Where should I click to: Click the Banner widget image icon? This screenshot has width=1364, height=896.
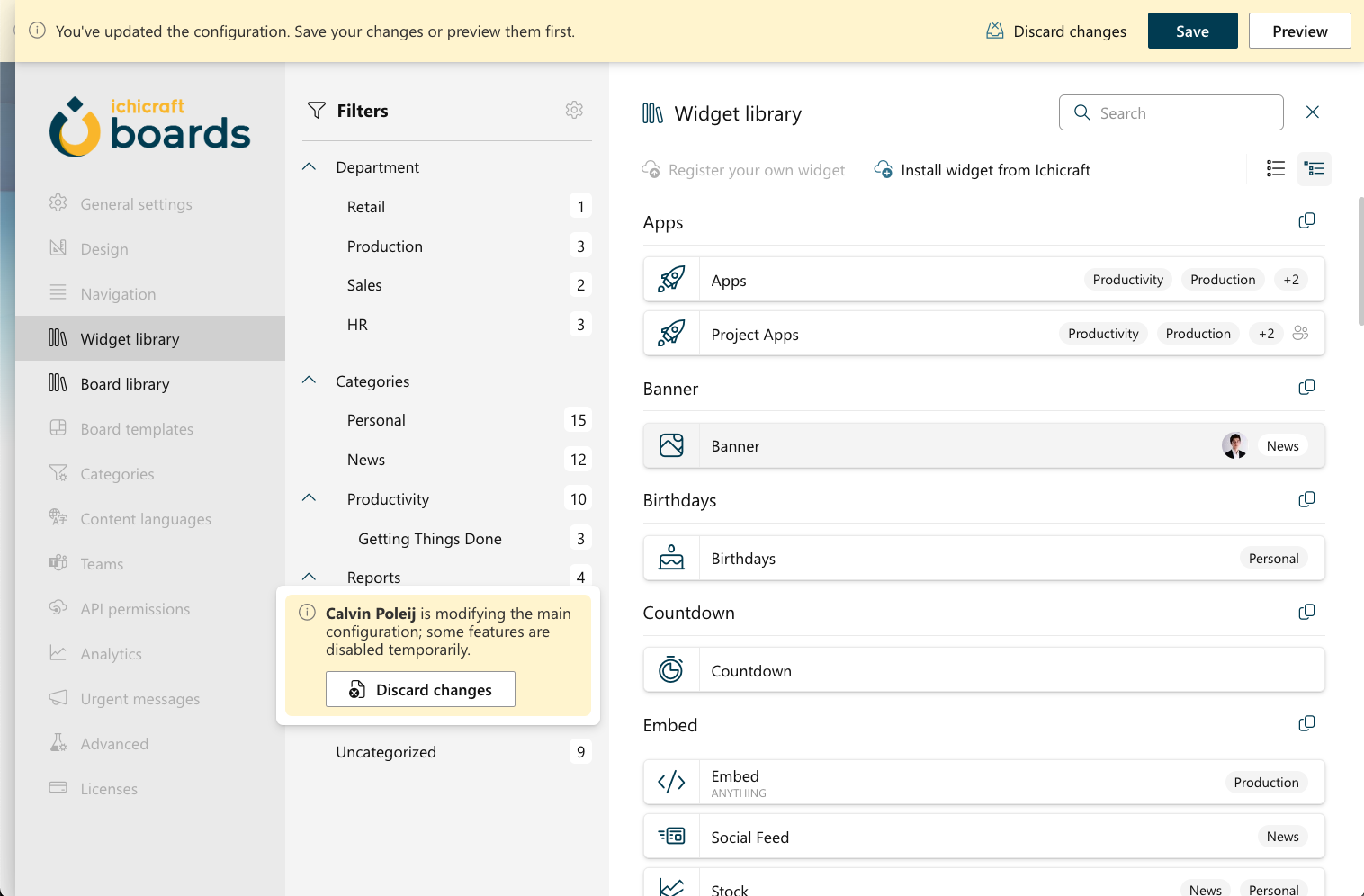point(671,445)
